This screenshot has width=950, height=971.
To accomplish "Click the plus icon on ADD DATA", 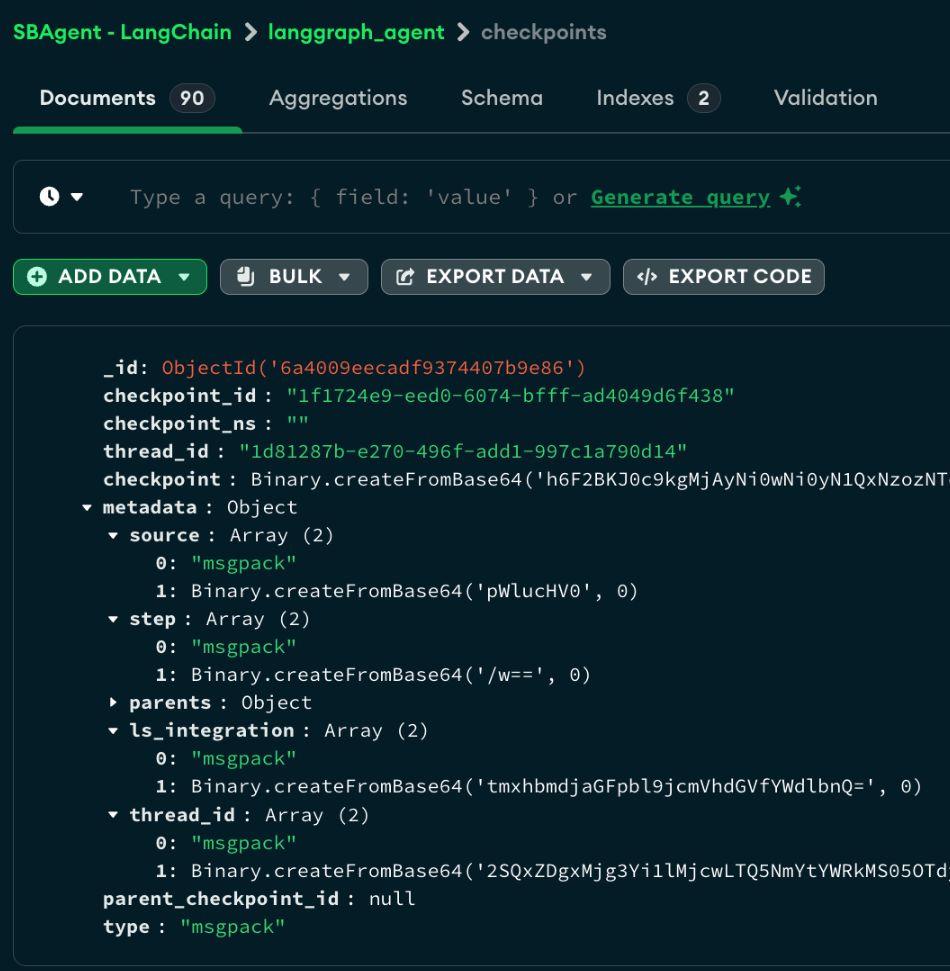I will coord(37,277).
